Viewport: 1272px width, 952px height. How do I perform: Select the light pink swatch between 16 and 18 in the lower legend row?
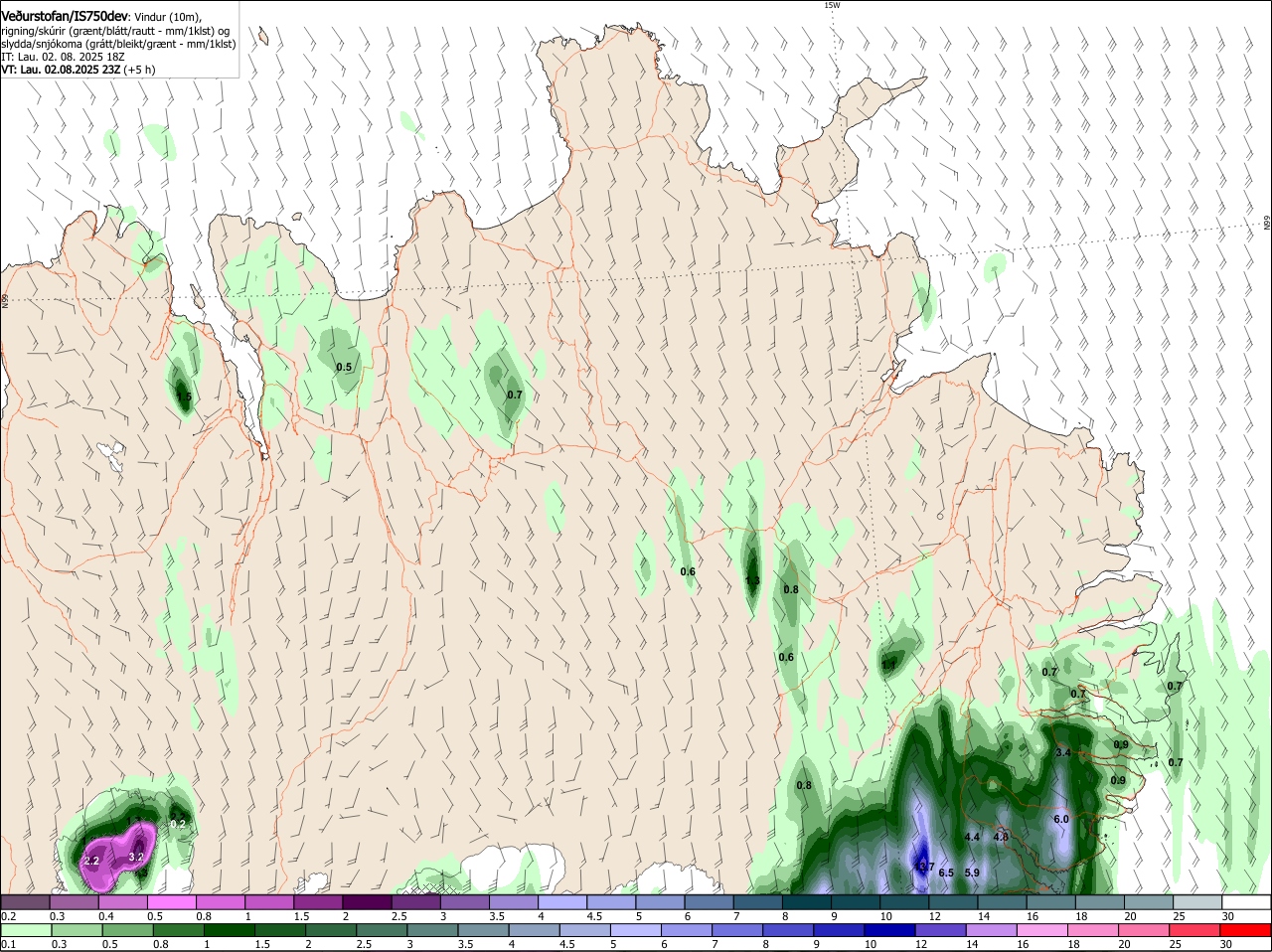coord(1043,930)
